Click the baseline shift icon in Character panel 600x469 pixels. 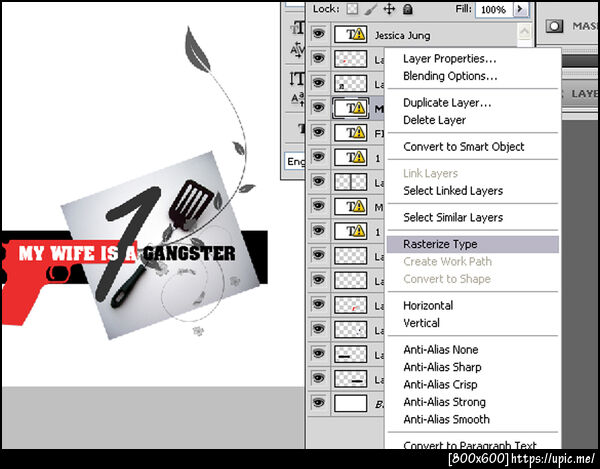[298, 99]
